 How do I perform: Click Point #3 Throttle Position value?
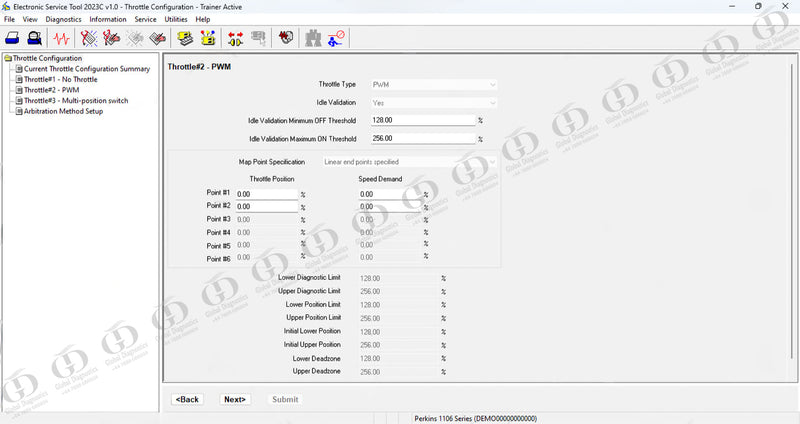click(x=244, y=219)
